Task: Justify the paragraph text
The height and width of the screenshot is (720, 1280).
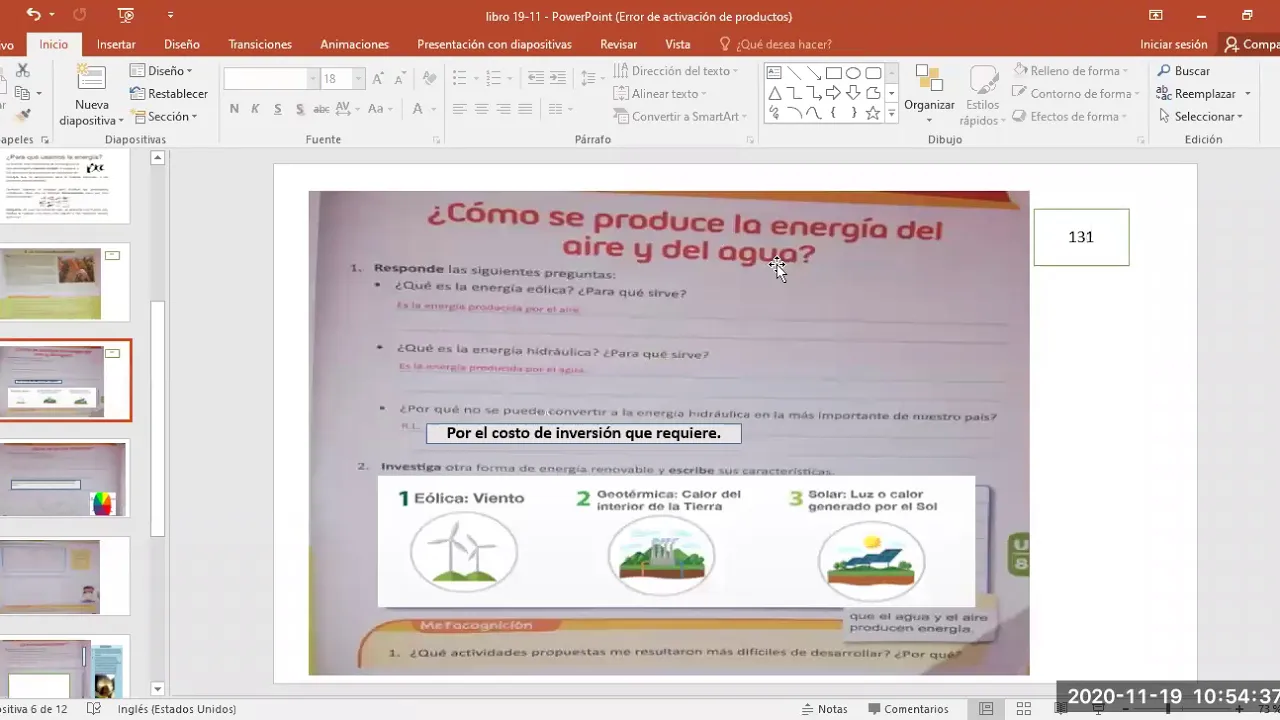Action: [x=525, y=109]
